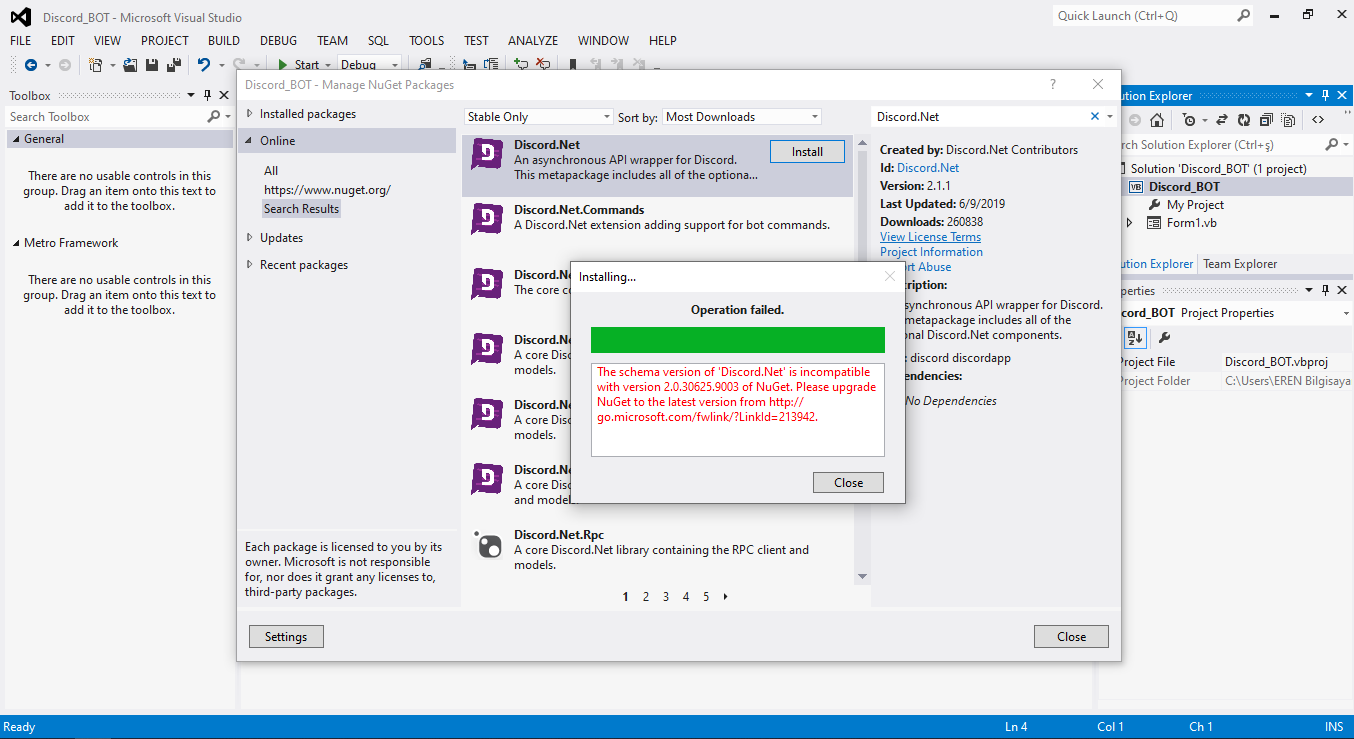Screen dimensions: 1354x739
Task: Click the Property Pages wrench icon
Action: pyautogui.click(x=1164, y=338)
